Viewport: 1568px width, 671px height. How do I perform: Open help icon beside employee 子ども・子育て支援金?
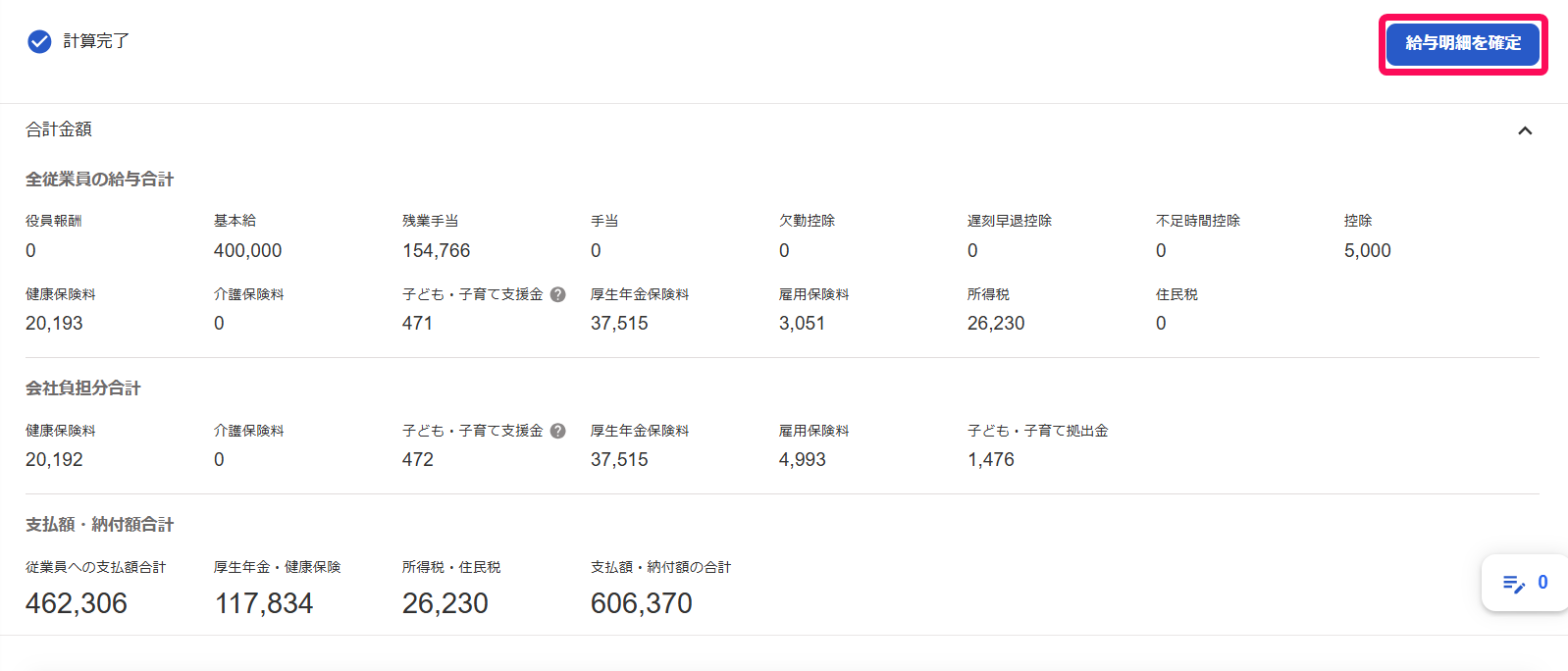(x=557, y=294)
